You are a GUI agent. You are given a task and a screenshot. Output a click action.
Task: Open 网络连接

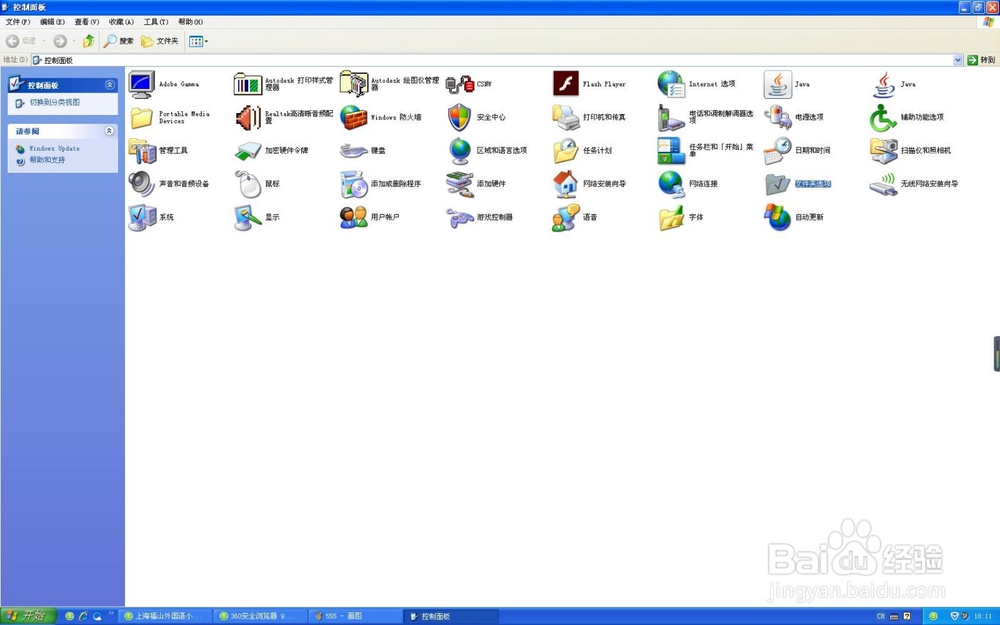[x=688, y=184]
